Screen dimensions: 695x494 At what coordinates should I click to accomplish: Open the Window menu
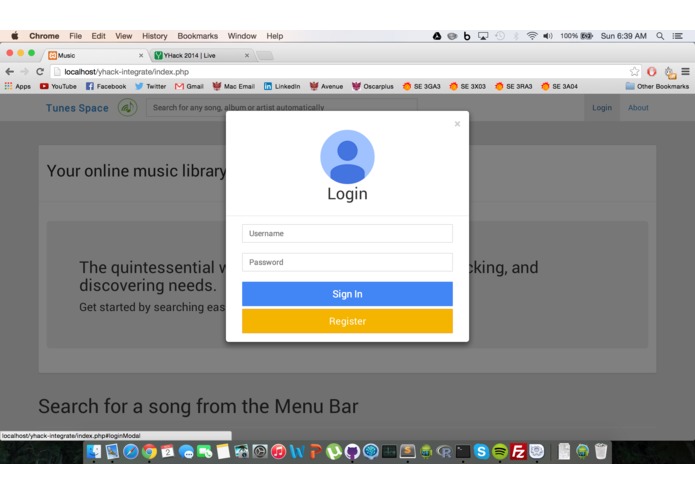pos(242,36)
